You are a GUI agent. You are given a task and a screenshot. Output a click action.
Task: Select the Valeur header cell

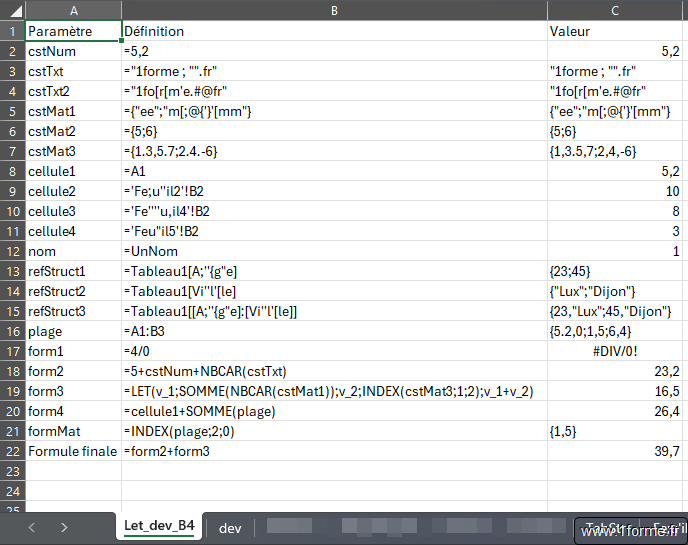616,31
